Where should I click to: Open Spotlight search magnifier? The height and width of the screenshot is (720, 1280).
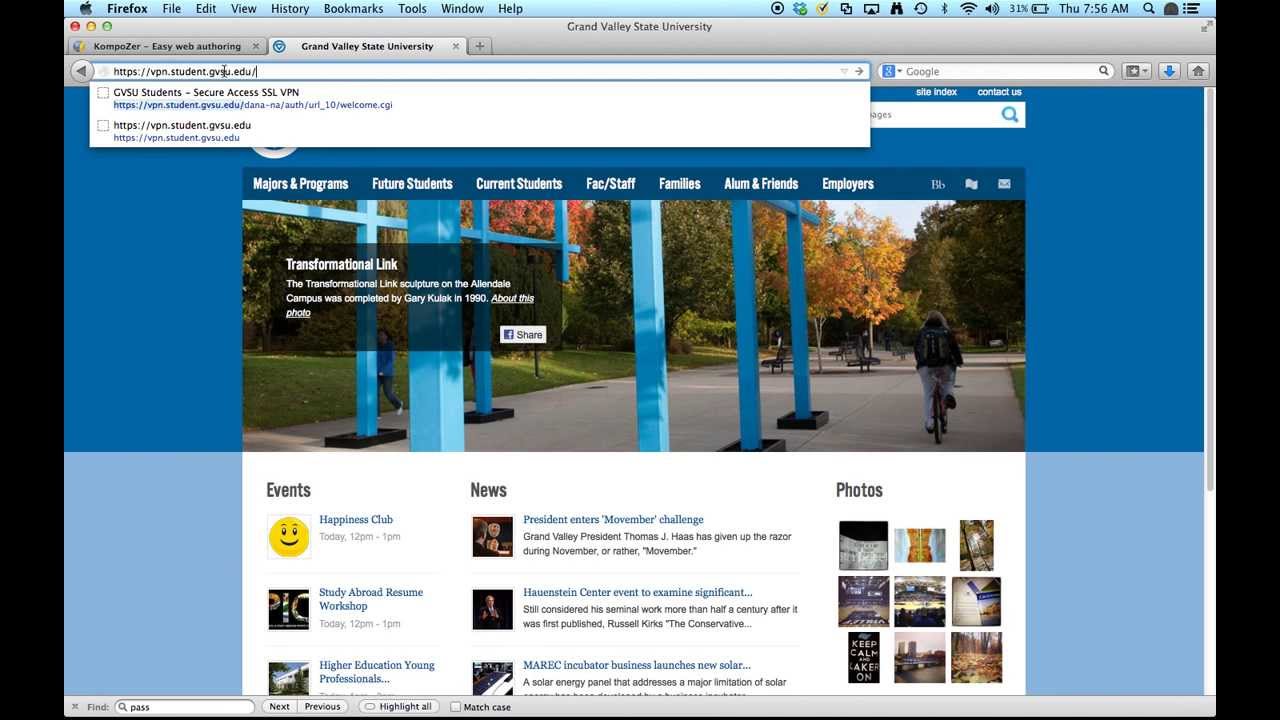pyautogui.click(x=1149, y=8)
